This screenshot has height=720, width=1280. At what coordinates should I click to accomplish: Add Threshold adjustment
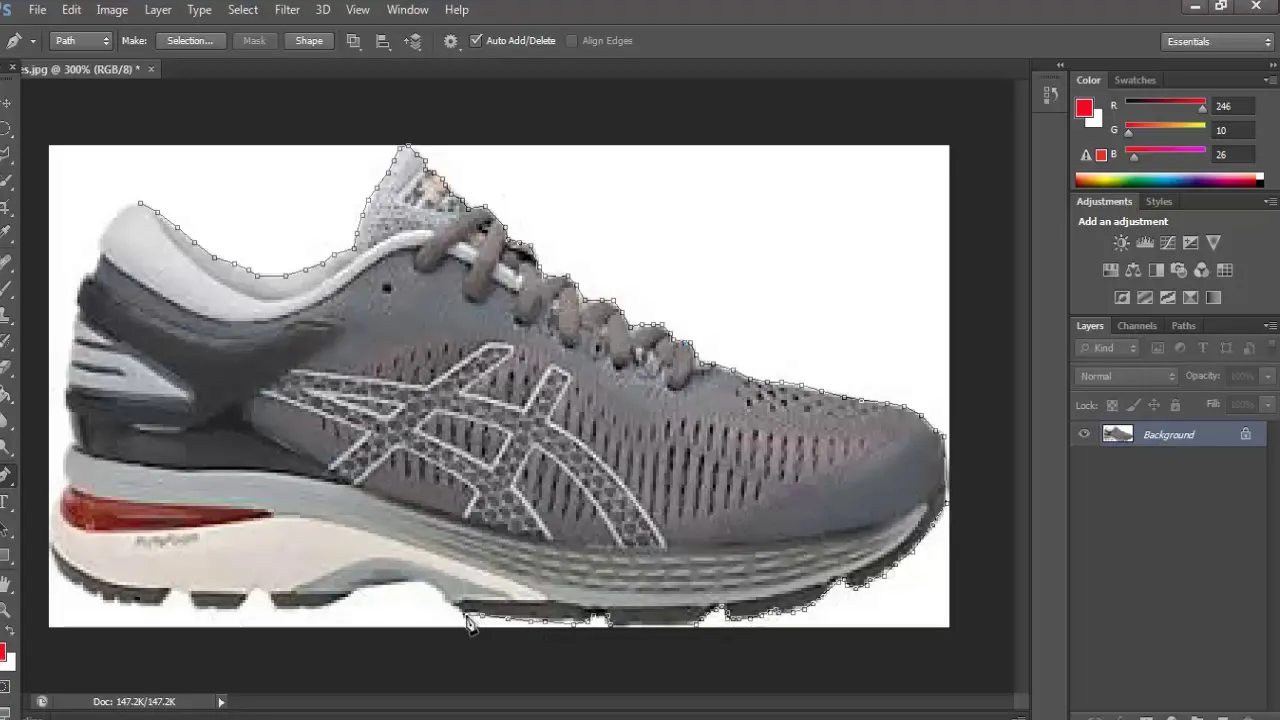(x=1167, y=297)
